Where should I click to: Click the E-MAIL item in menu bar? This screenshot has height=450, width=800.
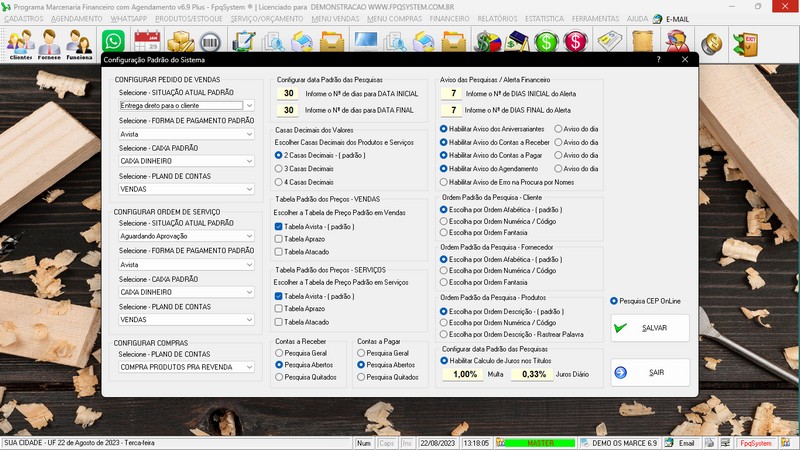pos(671,19)
